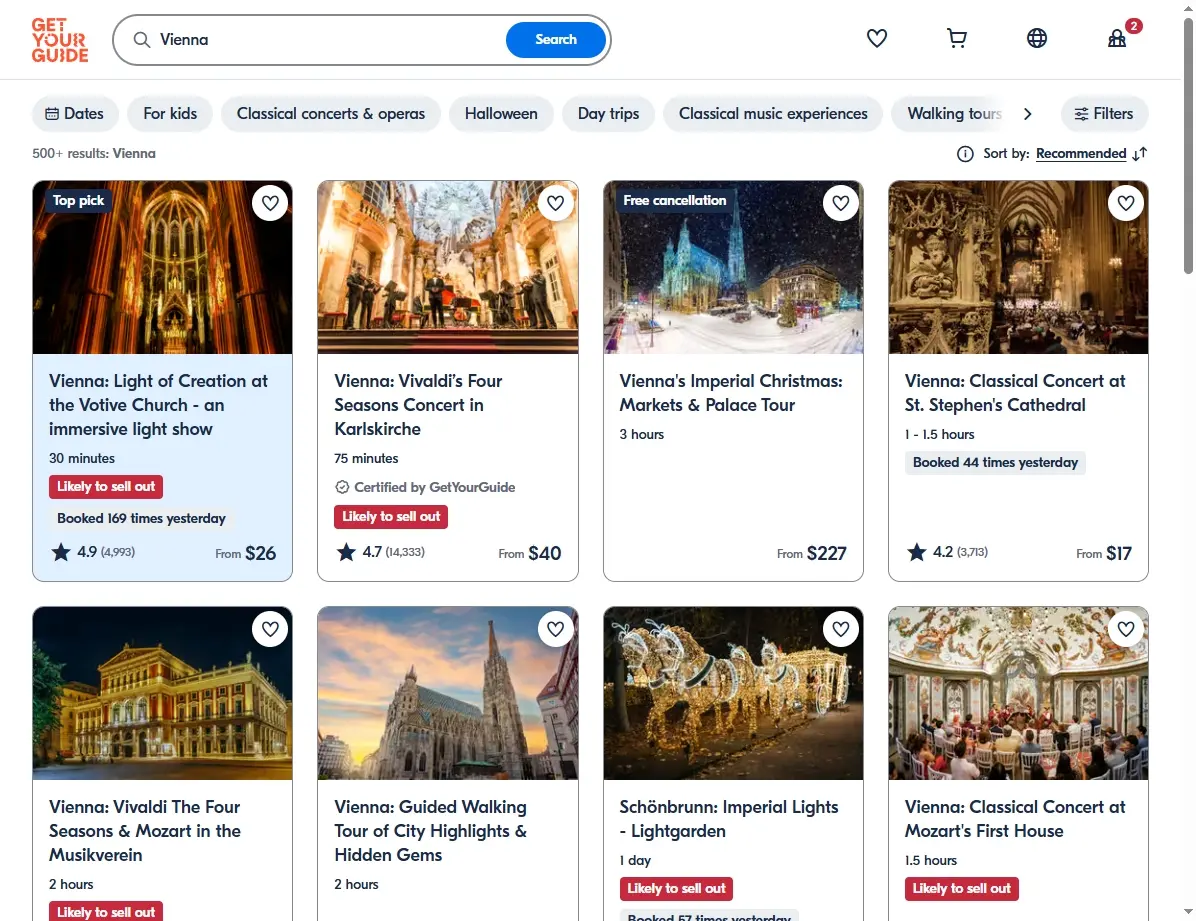Click the rating star on St. Stephen's concert card
This screenshot has width=1196, height=921.
click(x=917, y=552)
